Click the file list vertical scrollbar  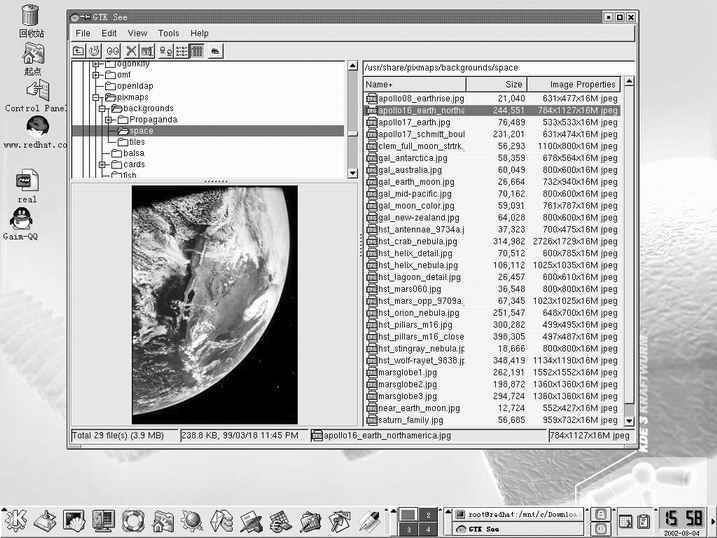coord(629,250)
